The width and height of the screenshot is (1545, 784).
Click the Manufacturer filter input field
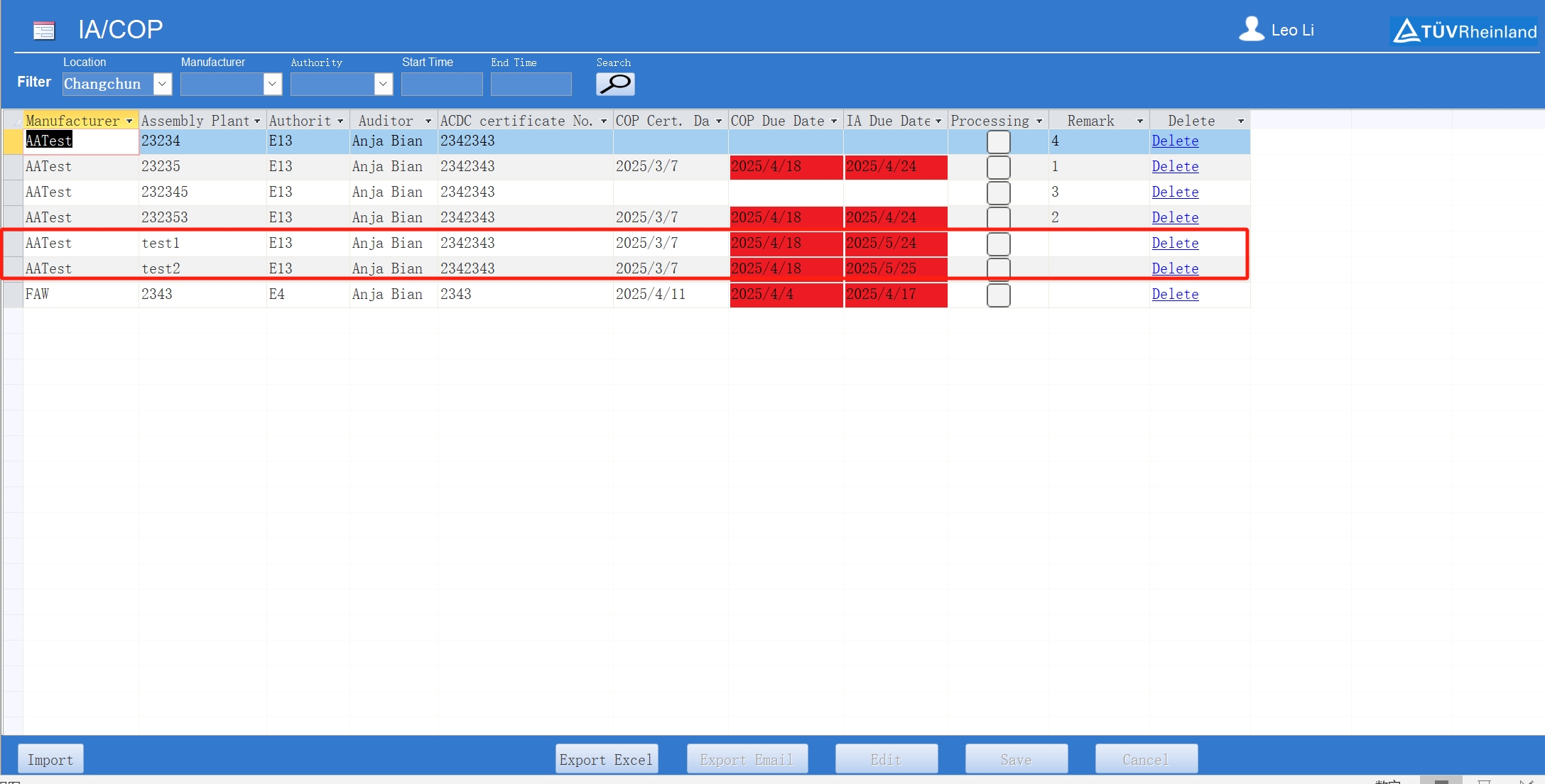(222, 84)
